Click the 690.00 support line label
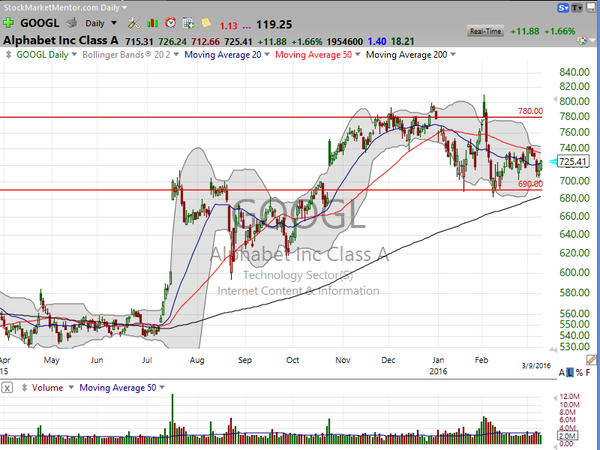 point(530,184)
